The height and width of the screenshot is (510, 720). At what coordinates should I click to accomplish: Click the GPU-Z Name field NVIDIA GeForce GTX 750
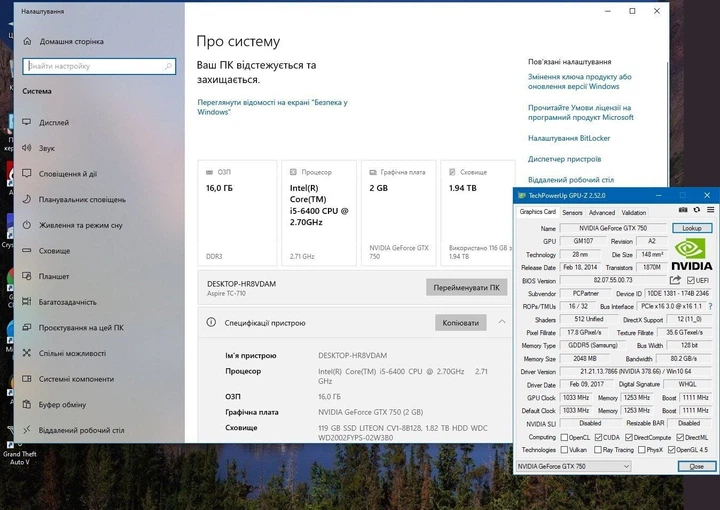click(x=613, y=228)
